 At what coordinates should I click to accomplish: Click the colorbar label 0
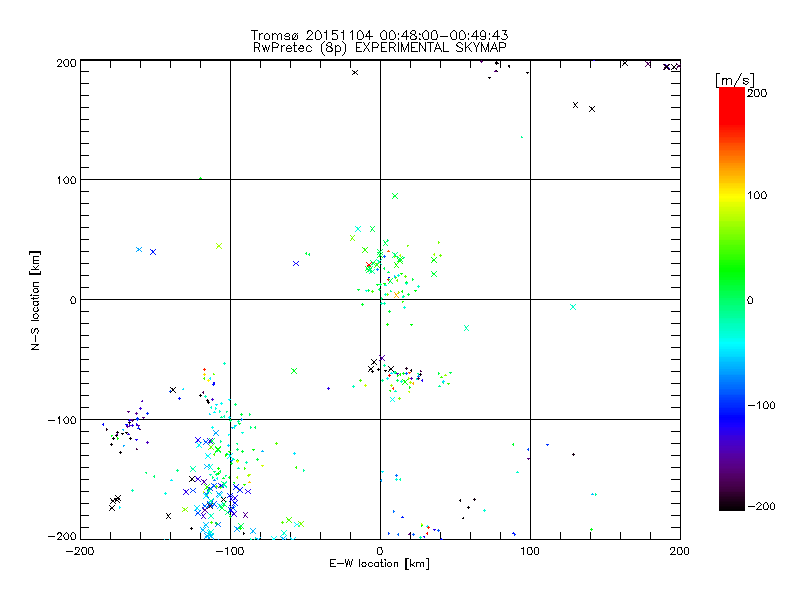[x=750, y=300]
